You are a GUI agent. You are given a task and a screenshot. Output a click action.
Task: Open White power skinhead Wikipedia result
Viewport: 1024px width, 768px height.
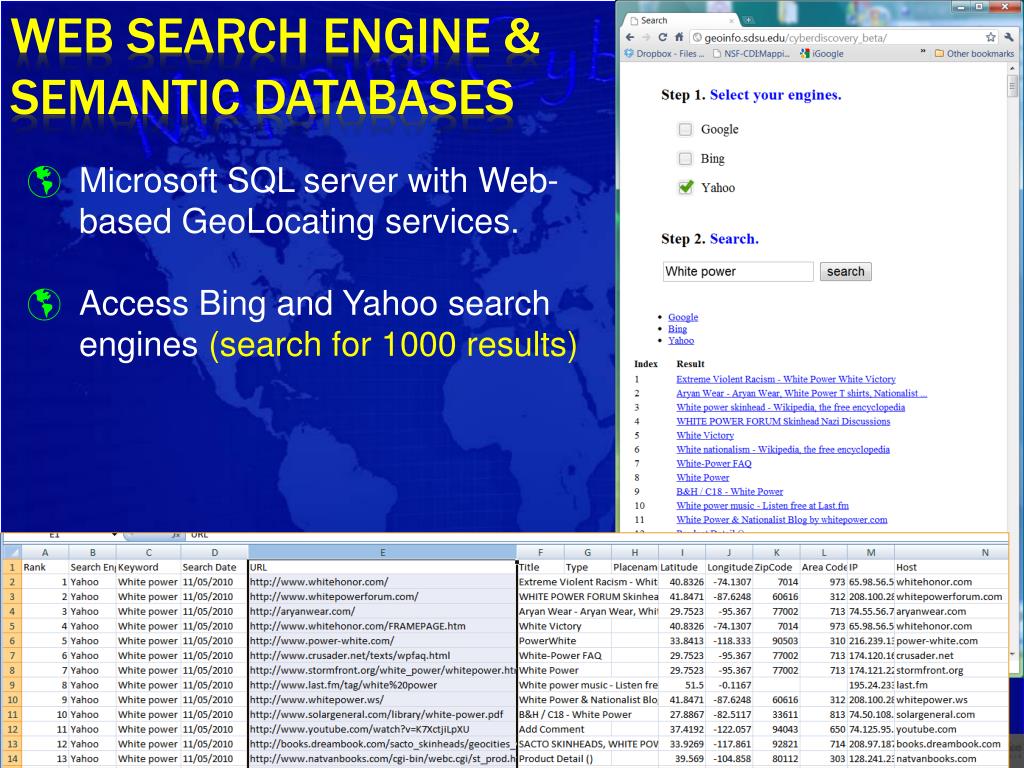pos(790,407)
